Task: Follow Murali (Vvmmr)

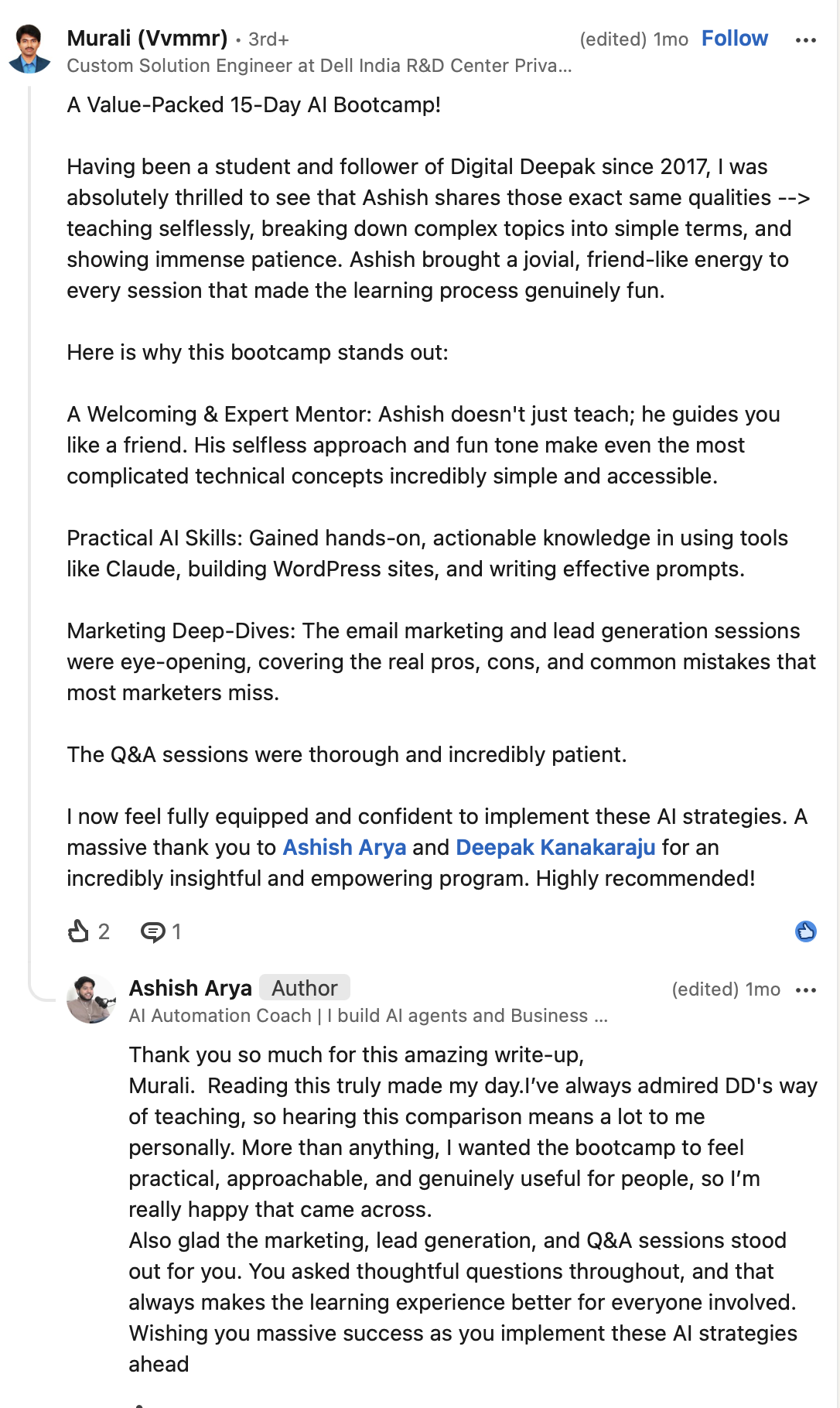Action: [x=735, y=39]
